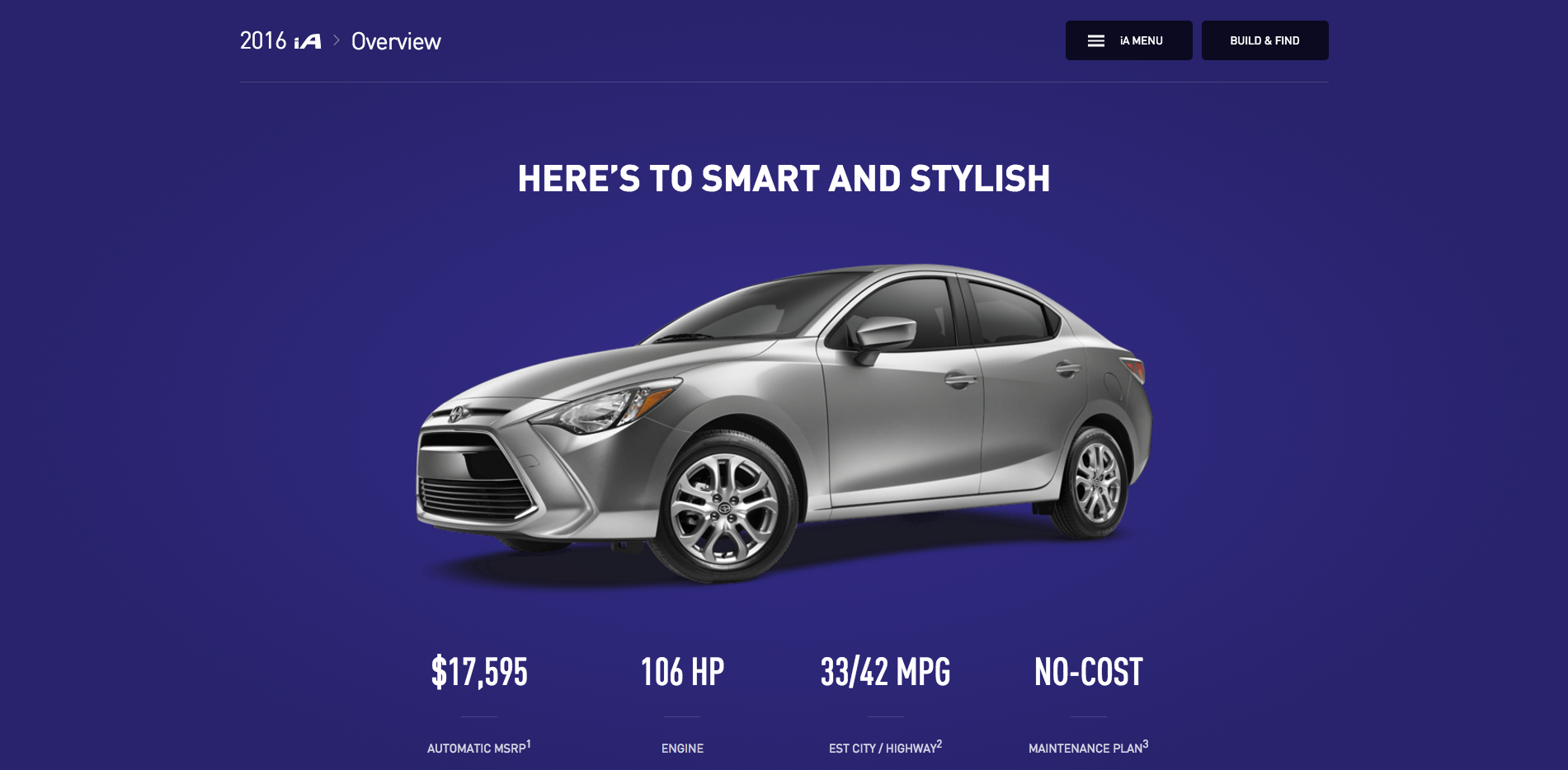Viewport: 1568px width, 770px height.
Task: Open the maintenance plan footnote 3 superscript
Action: (x=1146, y=744)
